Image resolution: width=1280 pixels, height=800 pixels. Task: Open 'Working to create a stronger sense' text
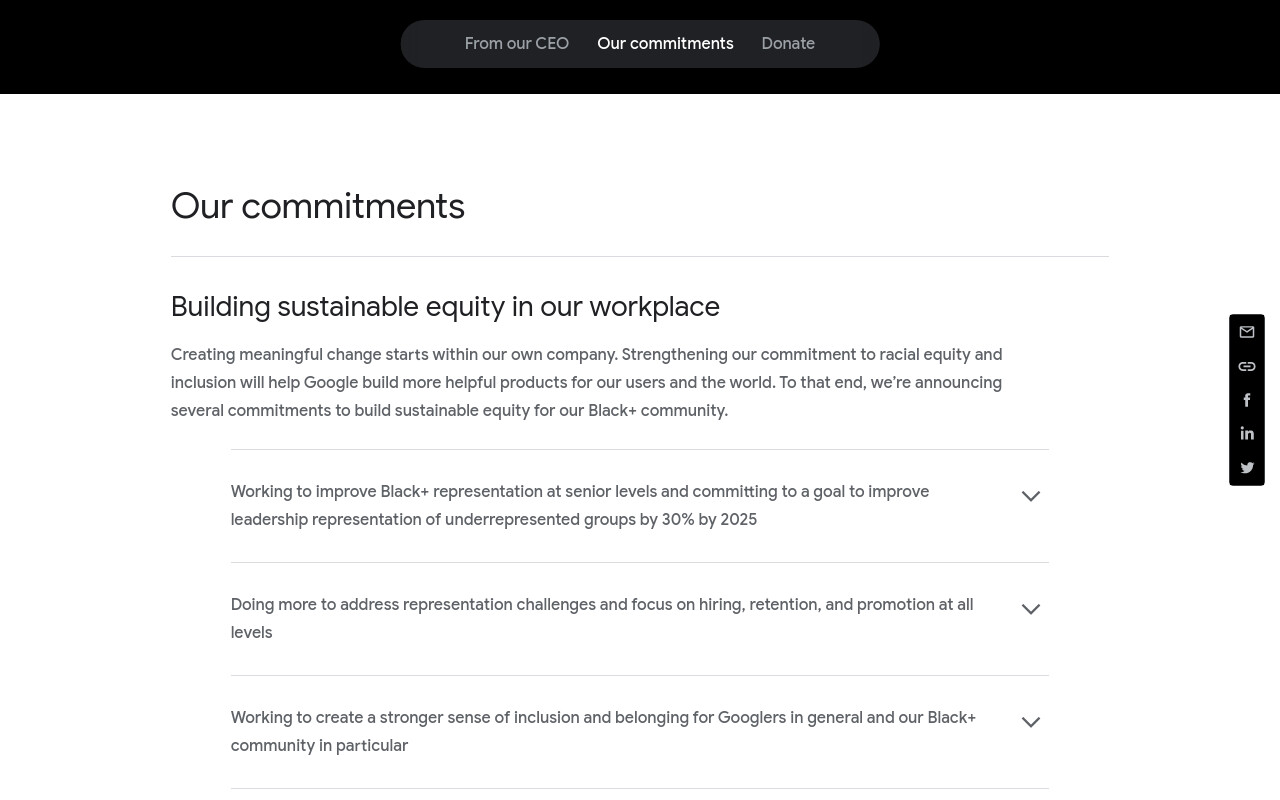[603, 732]
